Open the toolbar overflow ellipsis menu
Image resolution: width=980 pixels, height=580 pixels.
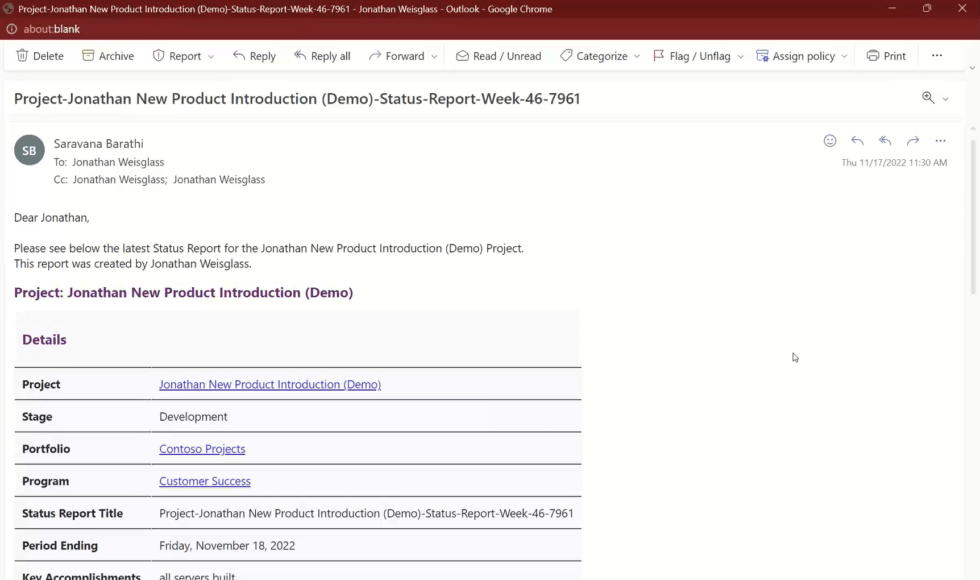pos(936,56)
